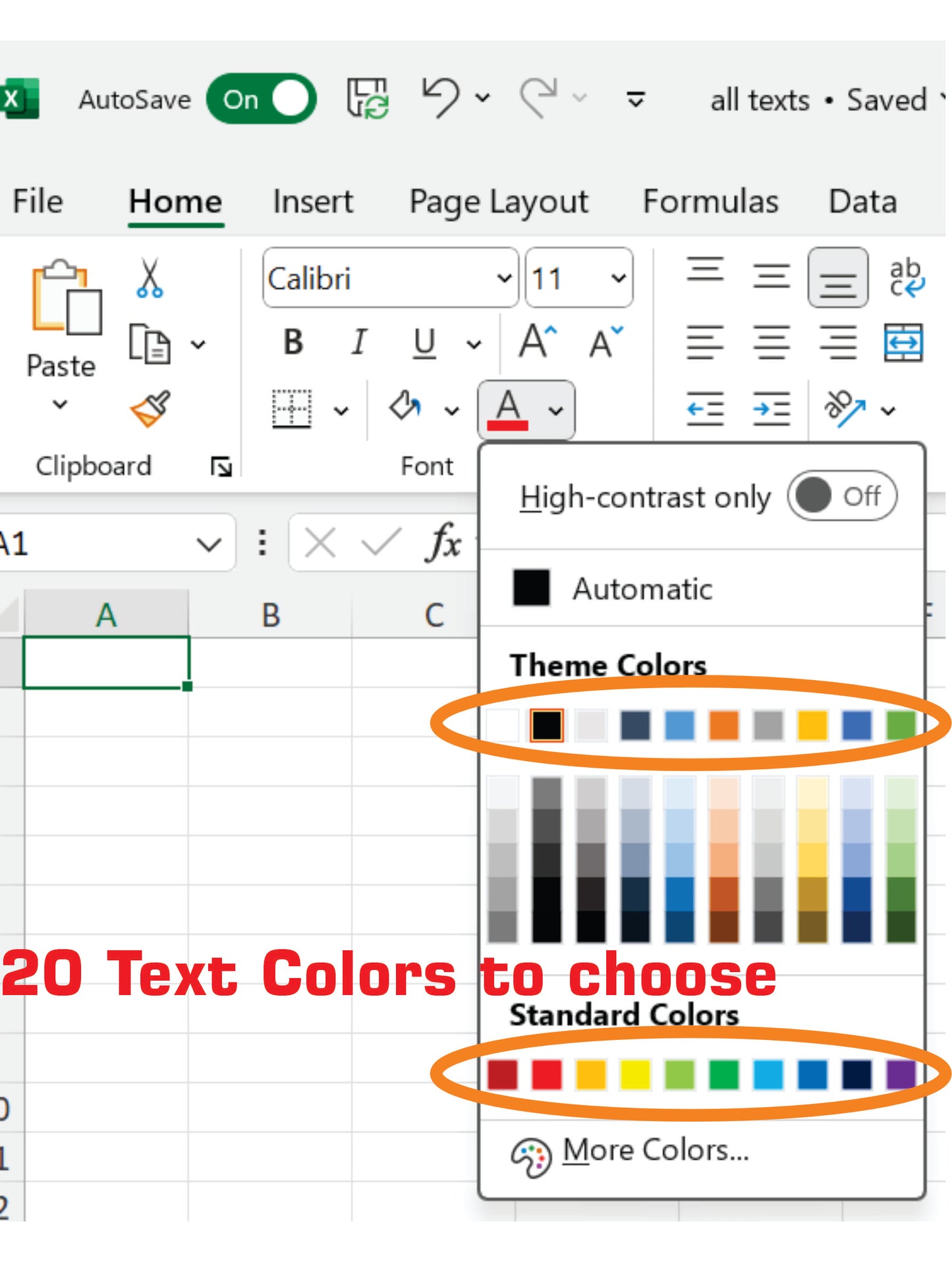The image size is (952, 1262).
Task: Click the Wrap Text icon
Action: point(907,278)
